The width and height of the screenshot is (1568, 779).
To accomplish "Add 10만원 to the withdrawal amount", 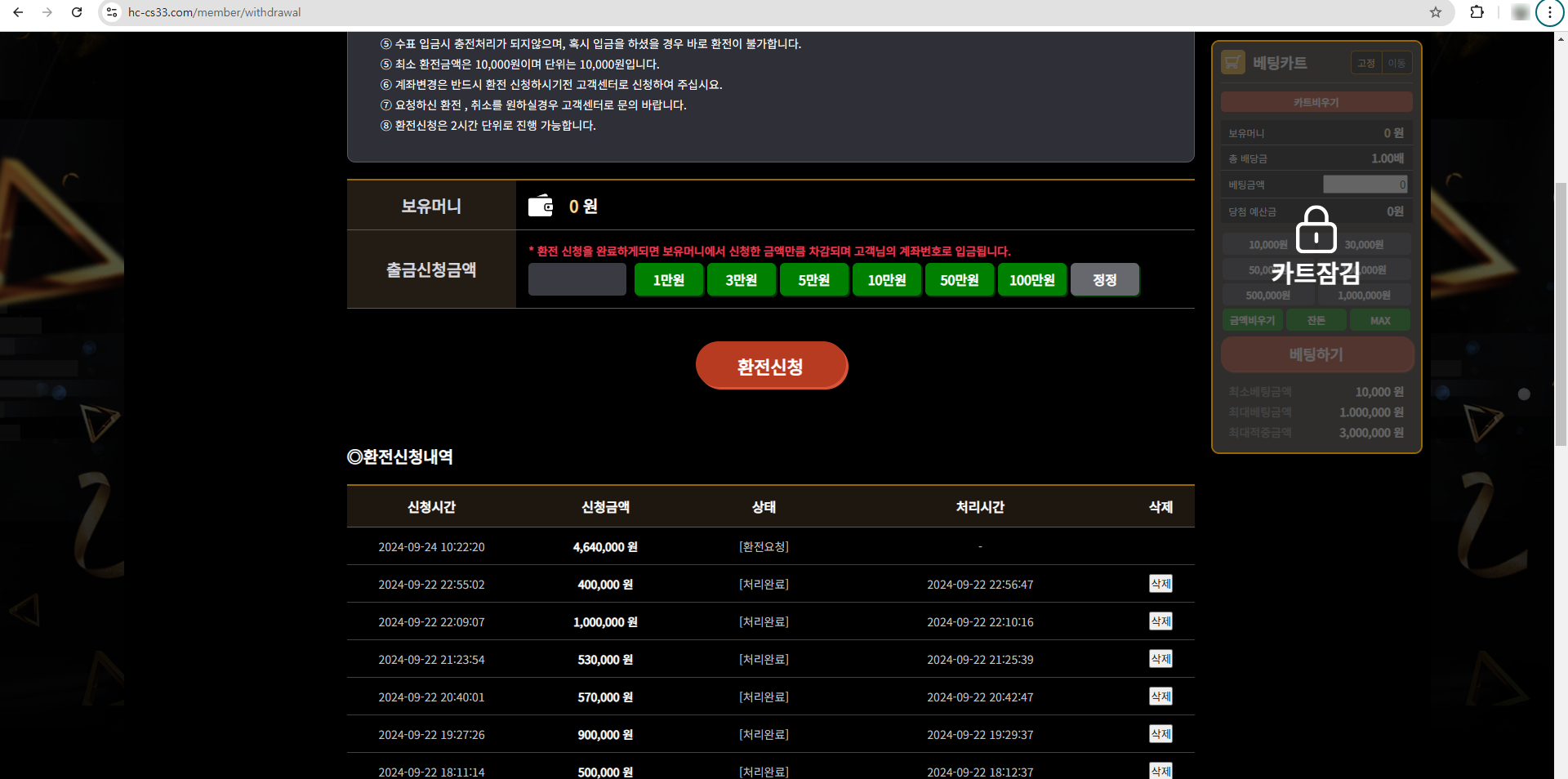I will (887, 280).
